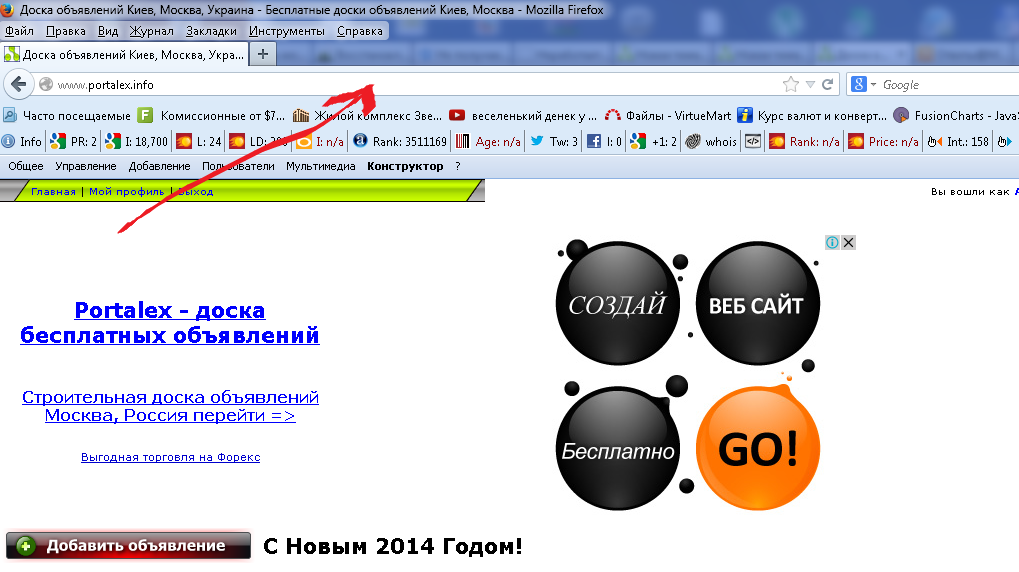The image size is (1019, 572).
Task: Click the ВЕБ САЙТ black ad bubble
Action: click(x=758, y=303)
